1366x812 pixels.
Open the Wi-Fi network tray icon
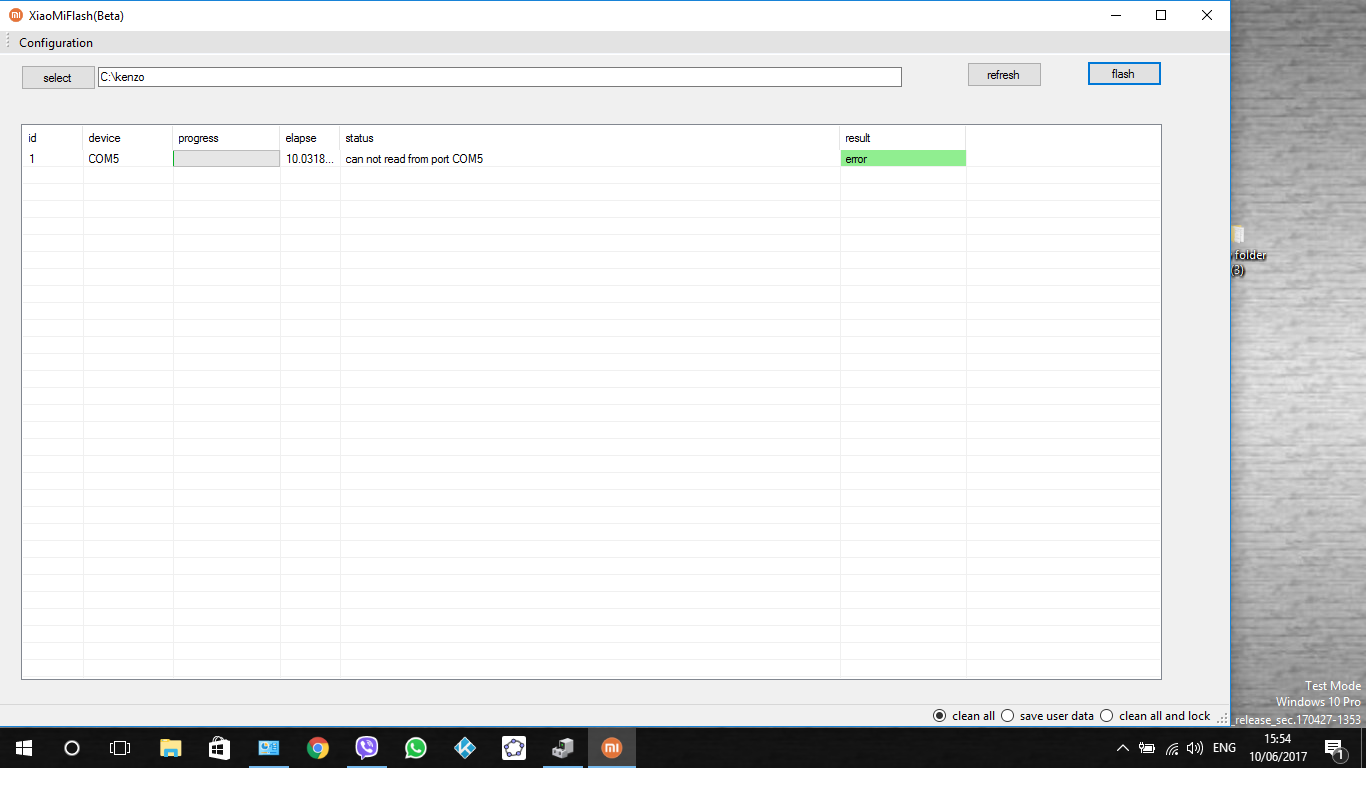pos(1171,748)
